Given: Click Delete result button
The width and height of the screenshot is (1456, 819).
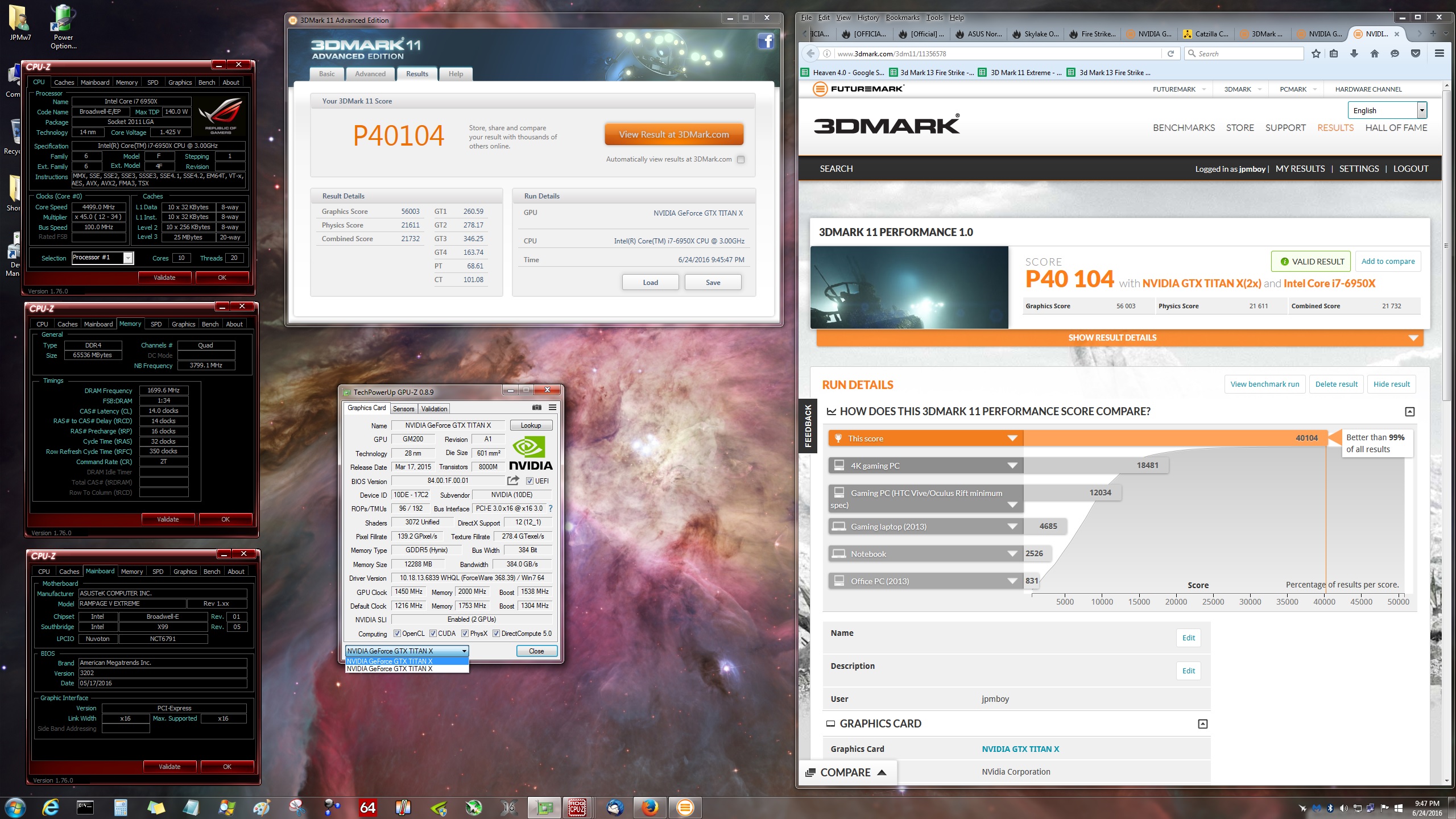Looking at the screenshot, I should 1336,384.
